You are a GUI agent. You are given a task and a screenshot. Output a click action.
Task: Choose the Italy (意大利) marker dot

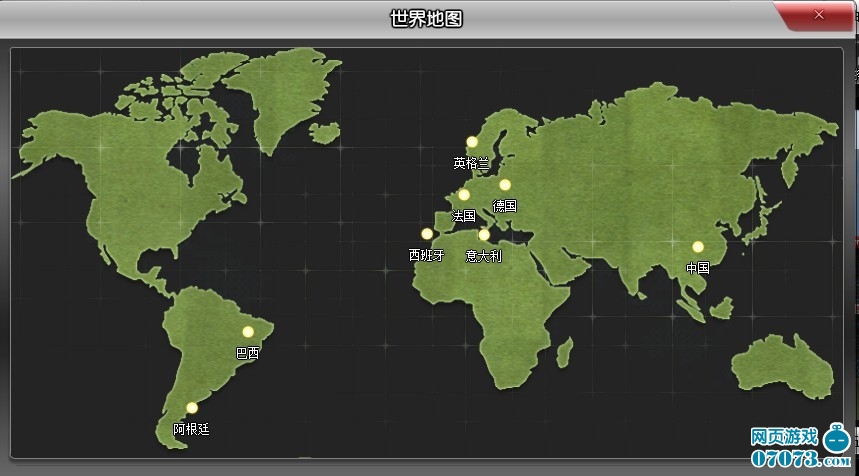(484, 235)
